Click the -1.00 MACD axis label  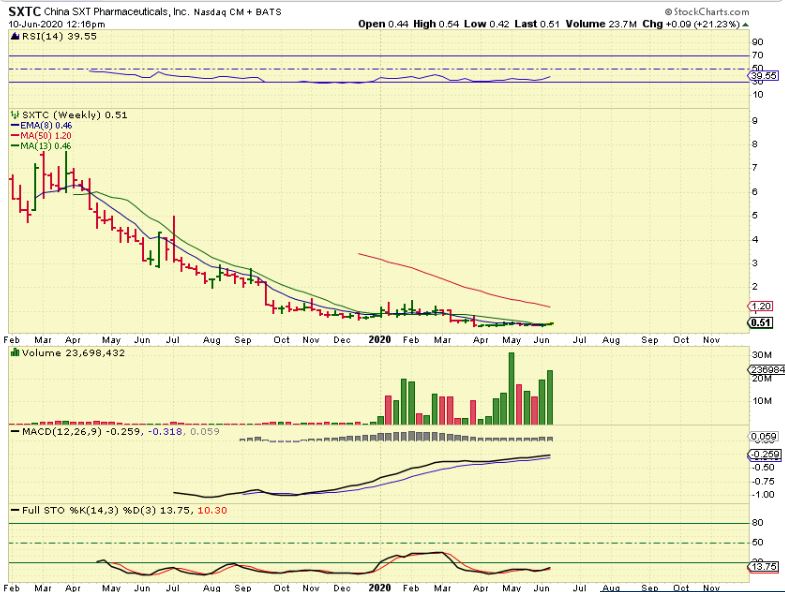point(763,495)
